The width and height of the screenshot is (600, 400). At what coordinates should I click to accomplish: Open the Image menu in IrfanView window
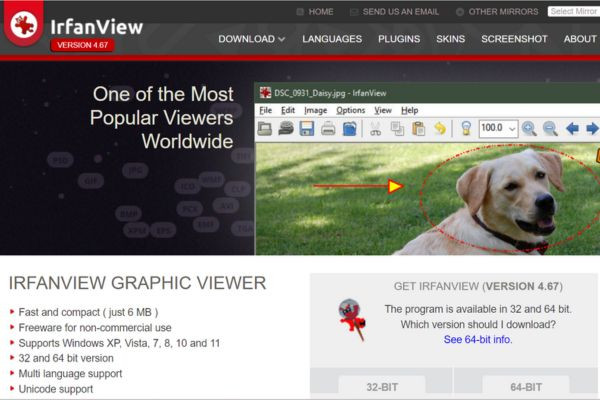[x=315, y=111]
